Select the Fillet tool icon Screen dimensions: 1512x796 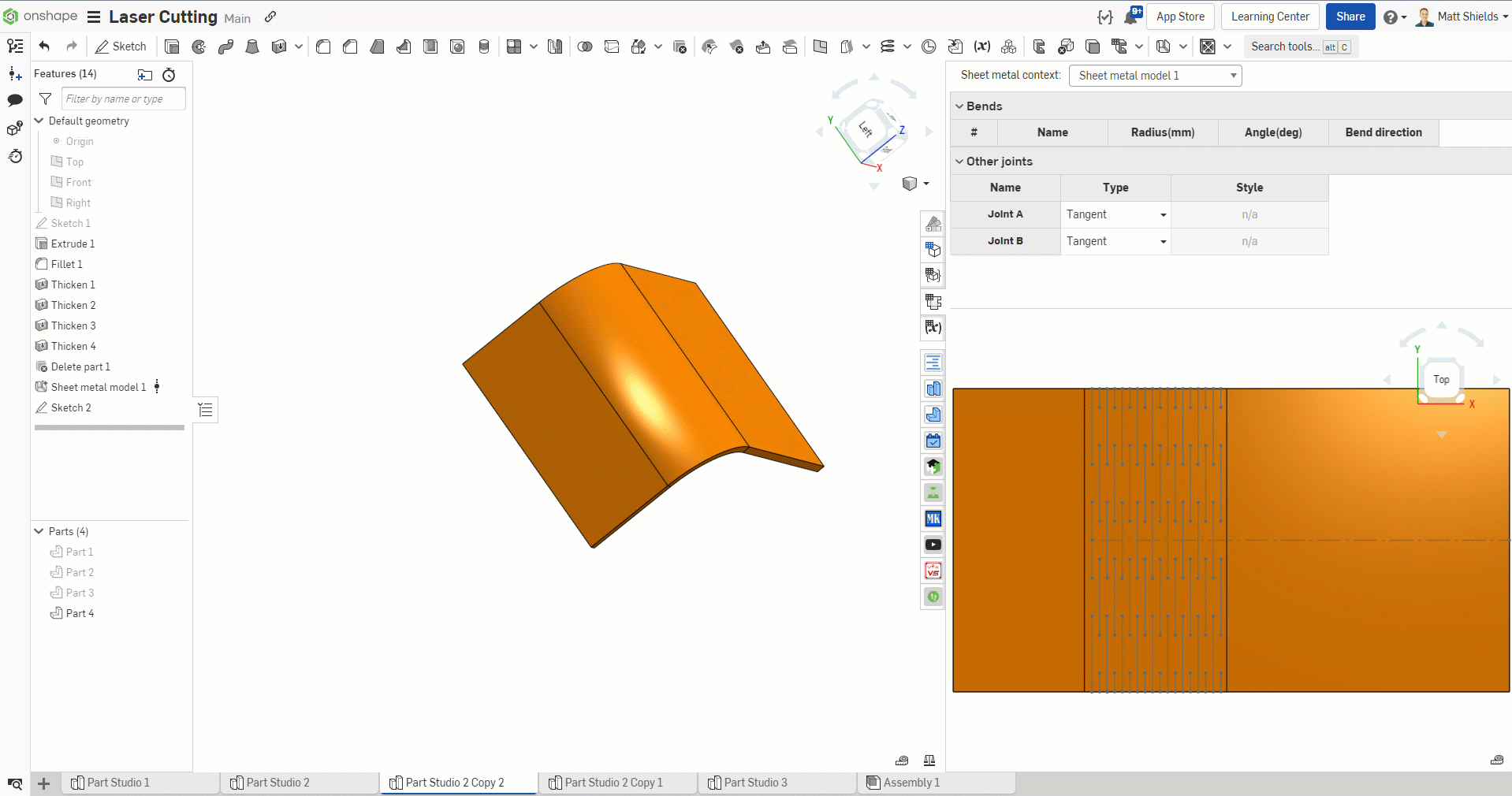(323, 46)
